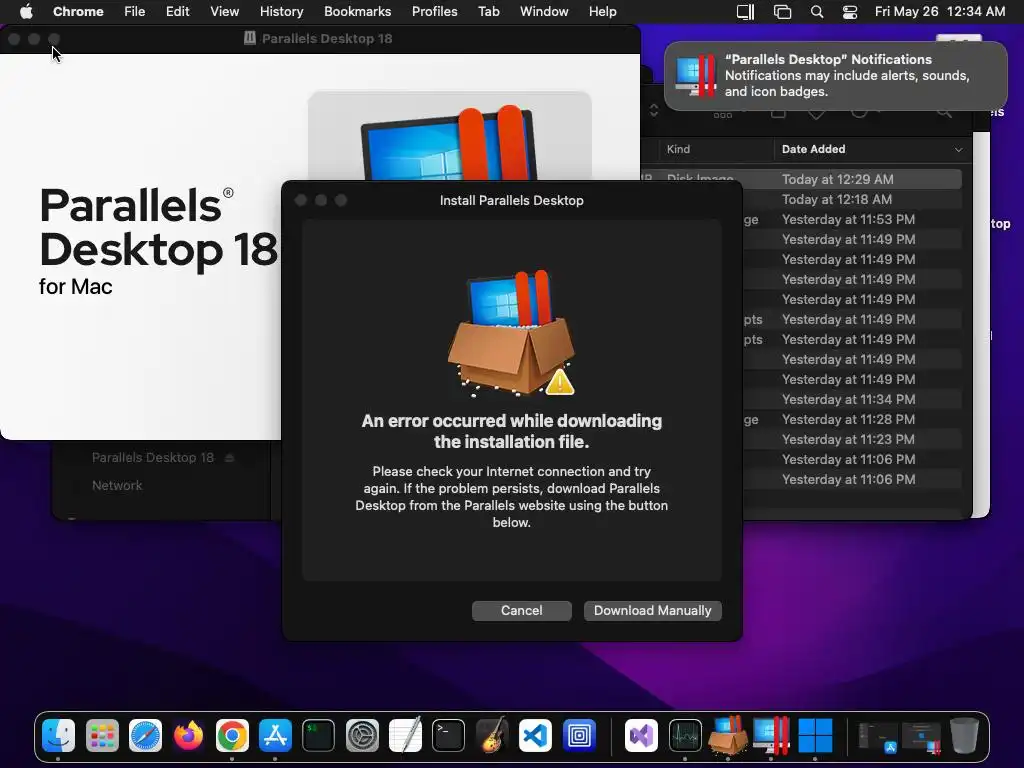
Task: Click the warning box icon in install dialog
Action: tap(511, 333)
